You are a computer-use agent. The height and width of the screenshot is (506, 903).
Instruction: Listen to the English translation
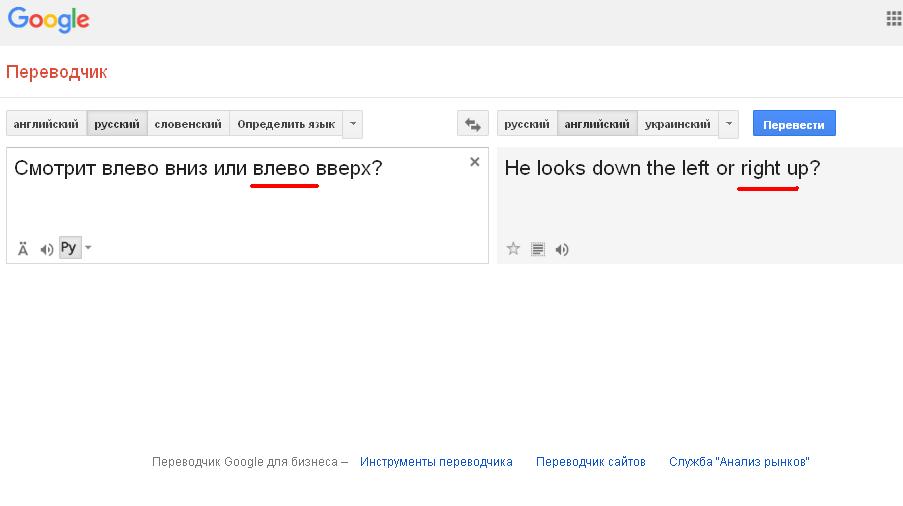tap(562, 249)
